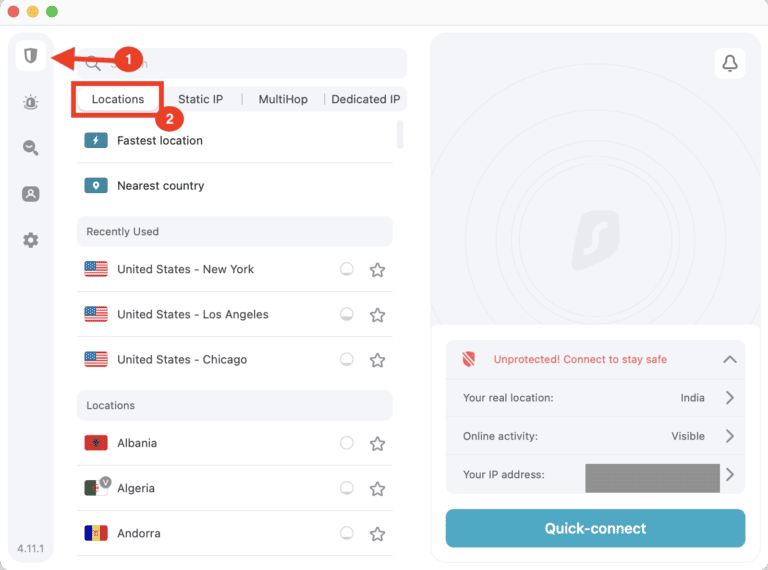This screenshot has height=570, width=768.
Task: Switch to the Static IP tab
Action: point(200,99)
